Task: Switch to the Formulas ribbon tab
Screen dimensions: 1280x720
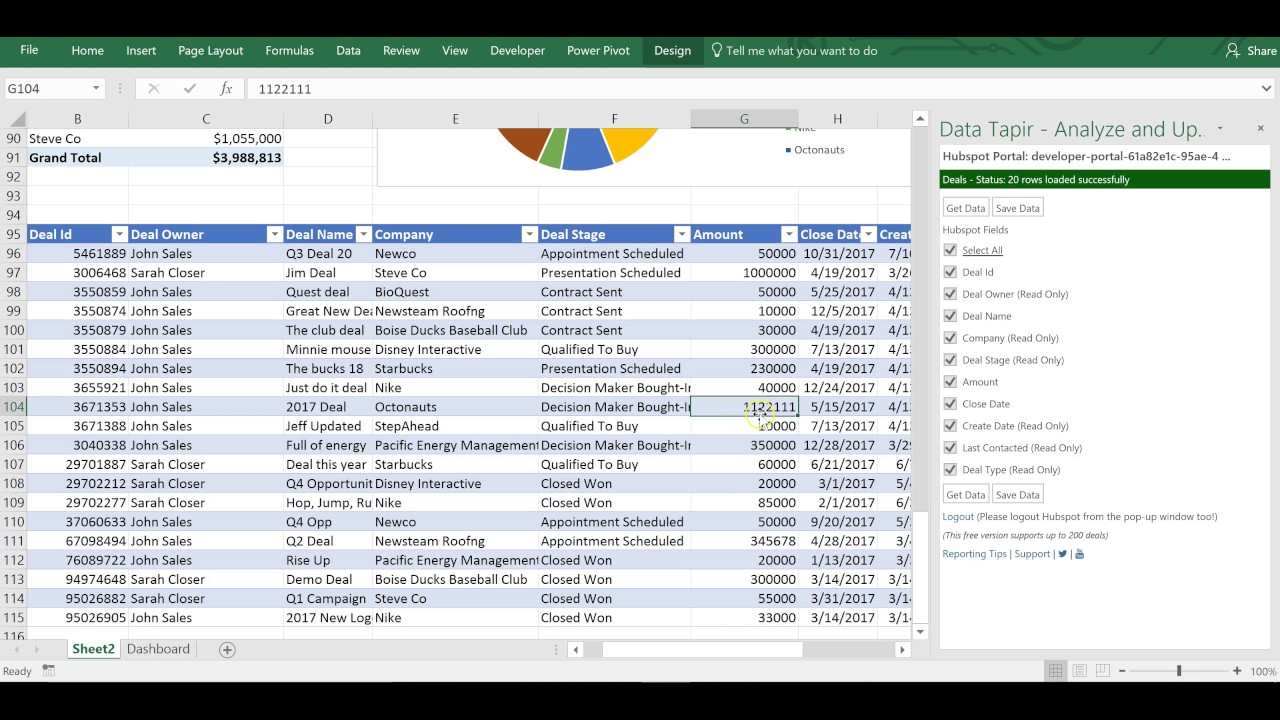Action: [289, 50]
